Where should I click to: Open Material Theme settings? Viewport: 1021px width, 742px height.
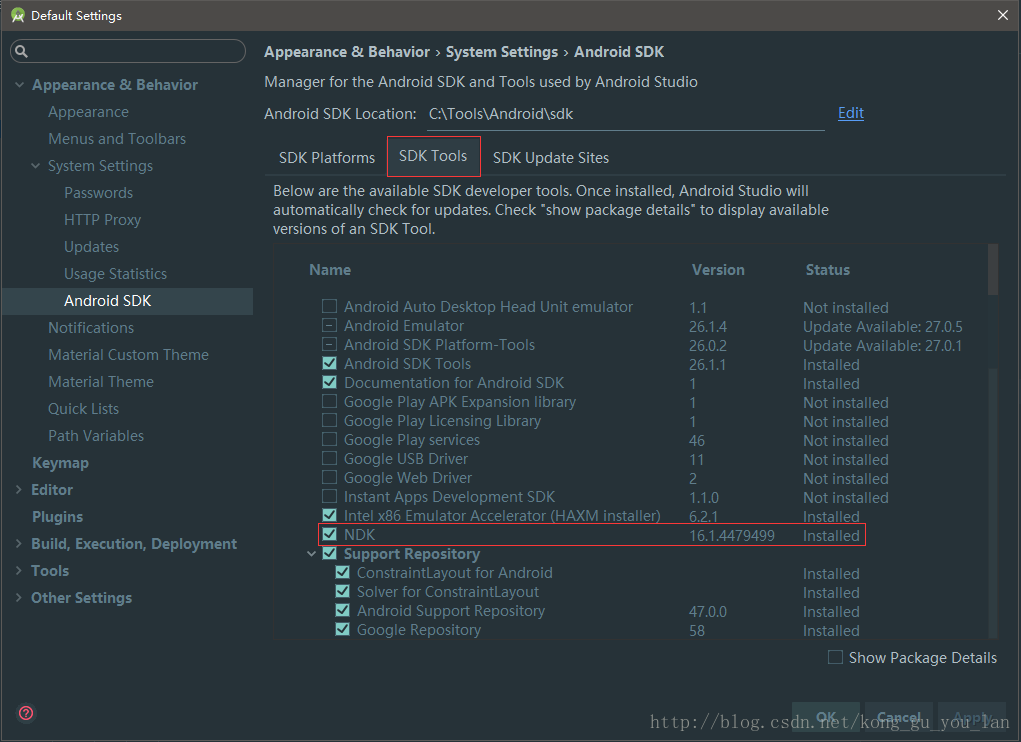[101, 382]
